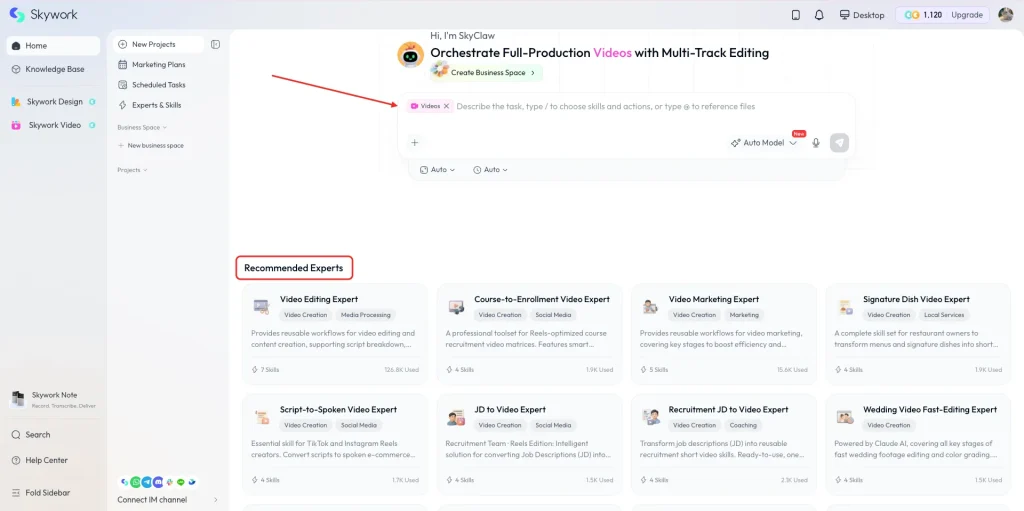
Task: Open the notifications bell
Action: pyautogui.click(x=819, y=15)
